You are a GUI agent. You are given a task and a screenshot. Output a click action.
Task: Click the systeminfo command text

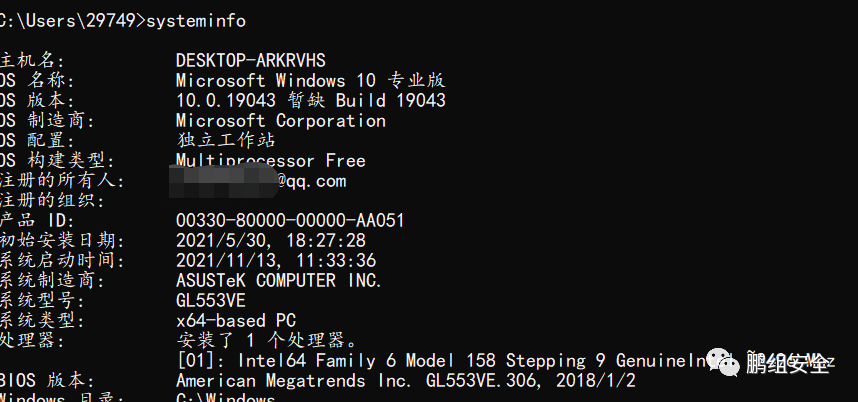(196, 20)
